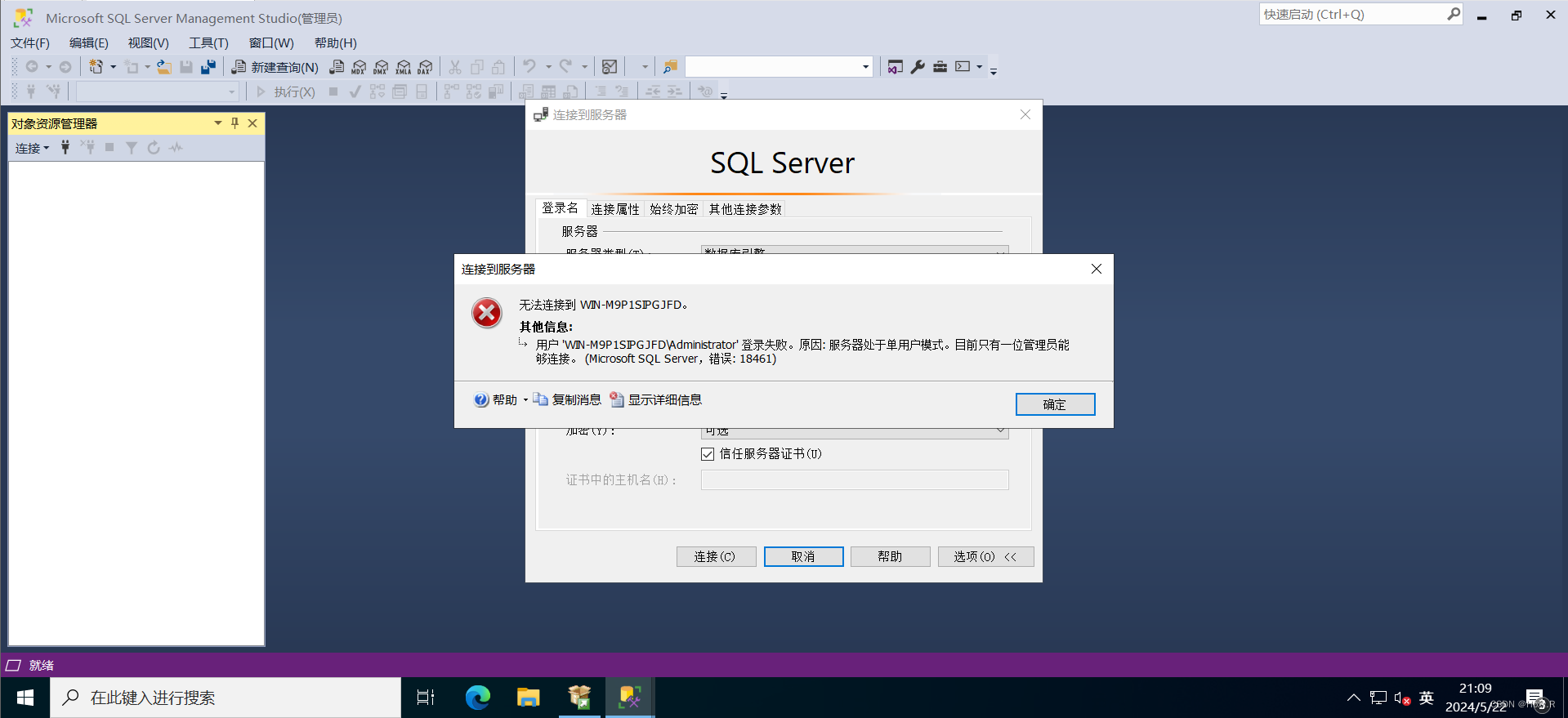Click Connect plug icon in SQL editor toolbar
This screenshot has width=1568, height=718.
pos(31,91)
